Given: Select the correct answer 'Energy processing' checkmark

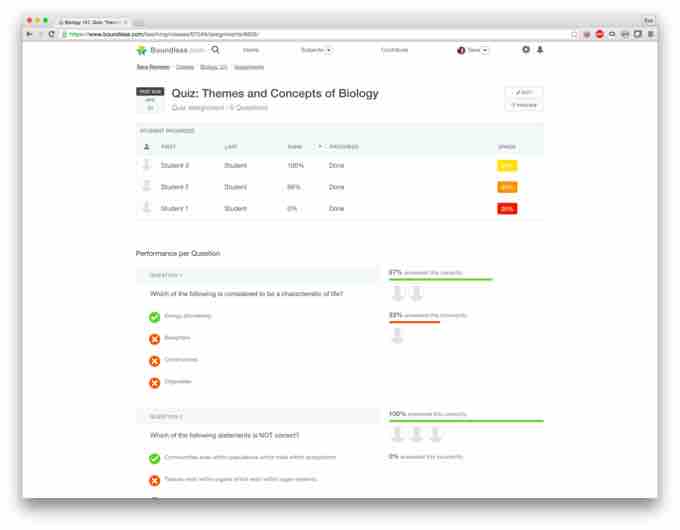Looking at the screenshot, I should [x=154, y=317].
